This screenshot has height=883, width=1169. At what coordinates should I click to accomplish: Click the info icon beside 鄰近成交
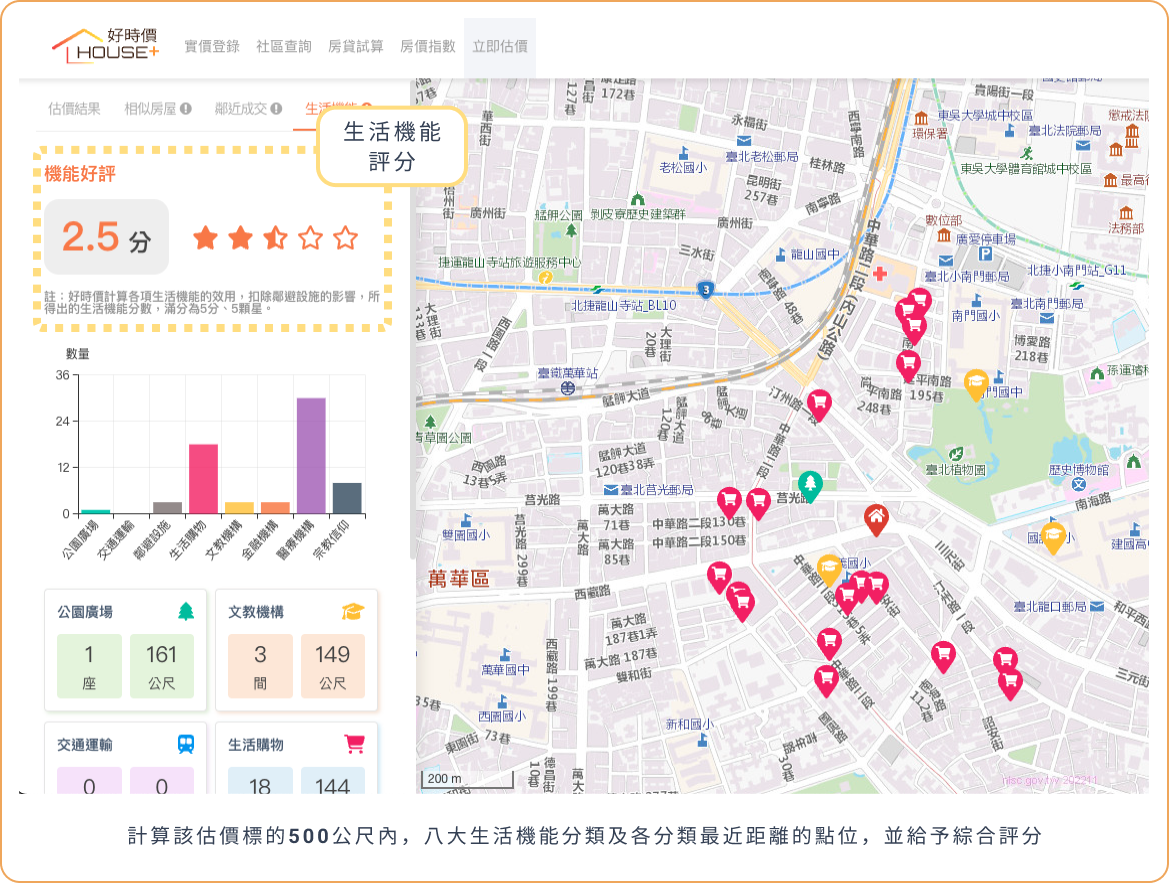pyautogui.click(x=276, y=109)
